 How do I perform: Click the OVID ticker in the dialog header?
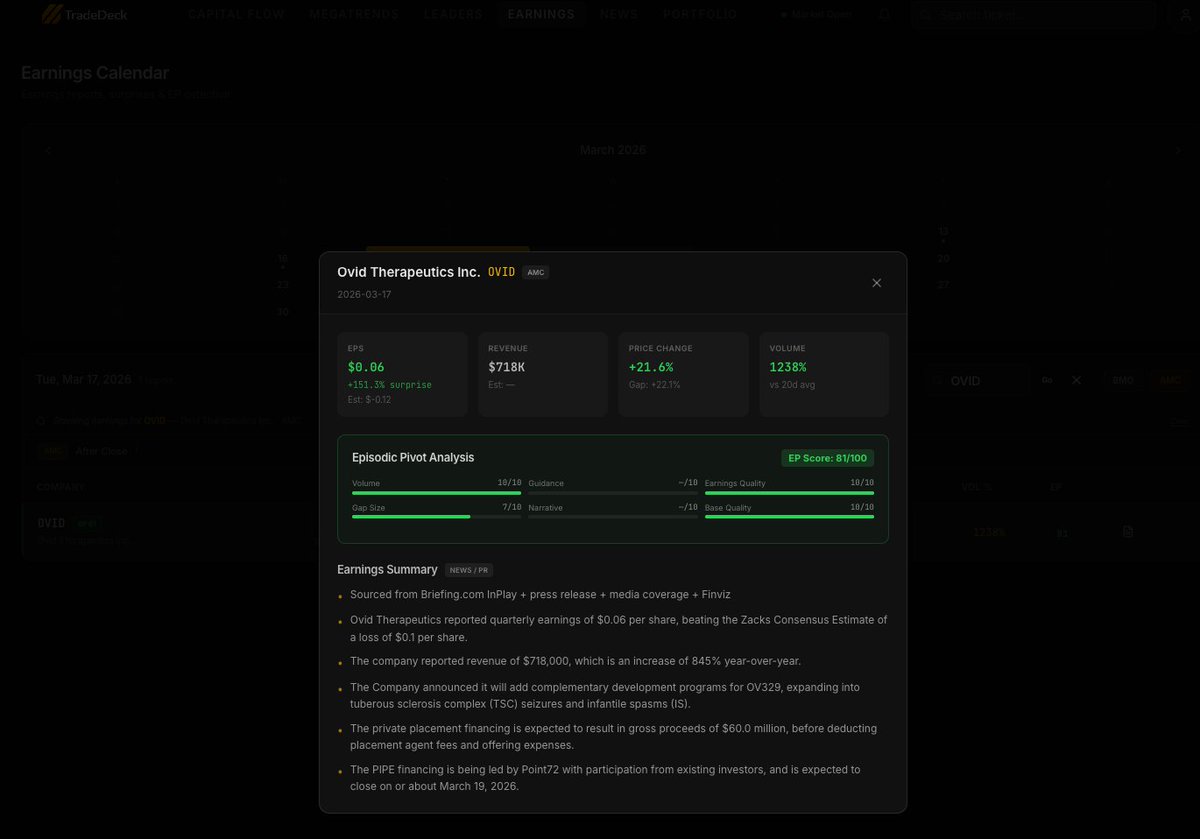(x=501, y=272)
